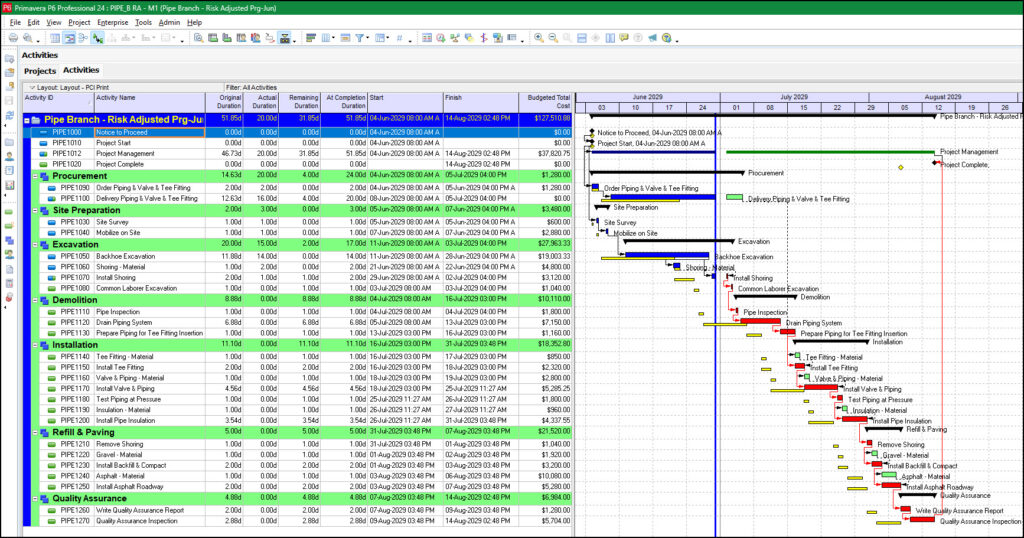Collapse the Procurement WBS group
This screenshot has width=1024, height=538.
click(36, 176)
